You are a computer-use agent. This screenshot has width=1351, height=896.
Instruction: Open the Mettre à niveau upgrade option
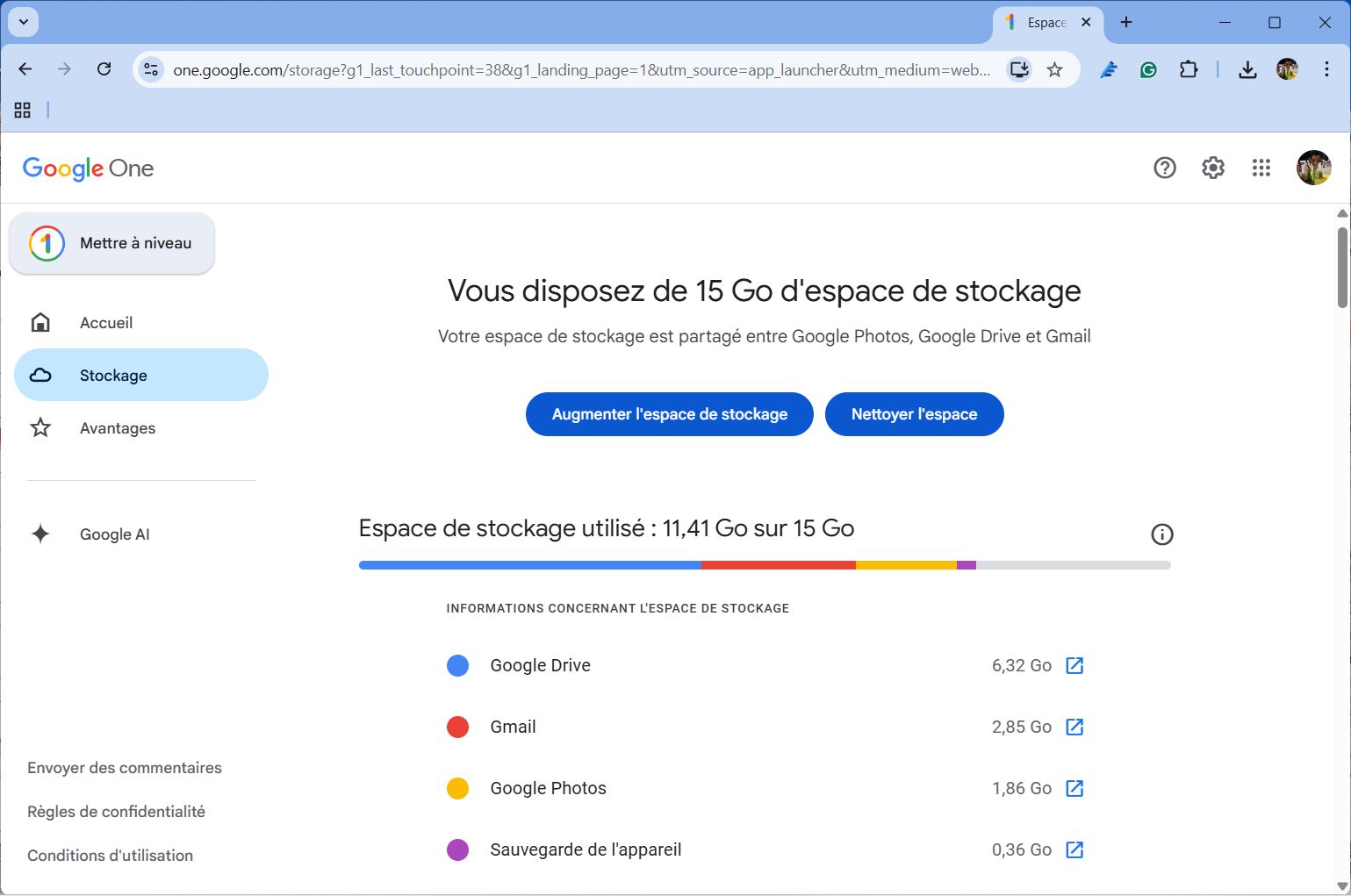[x=111, y=243]
